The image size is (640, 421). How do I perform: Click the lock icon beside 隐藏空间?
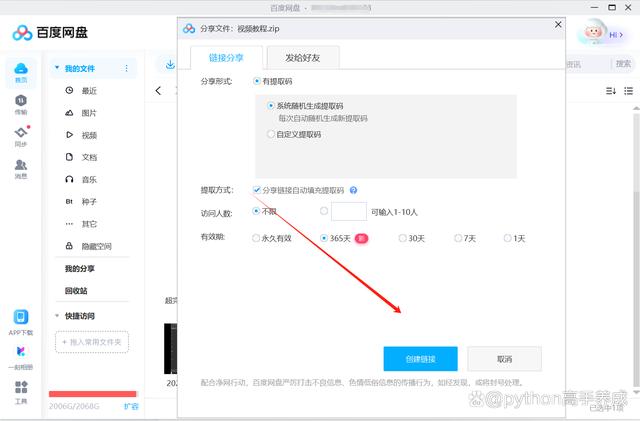point(69,245)
